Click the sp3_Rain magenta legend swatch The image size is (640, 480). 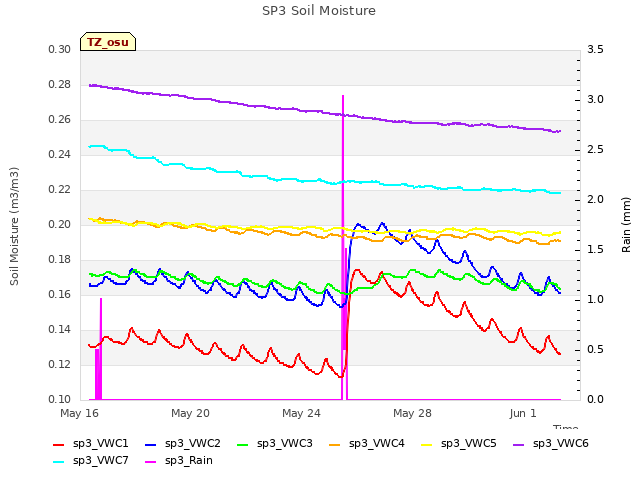[x=151, y=462]
